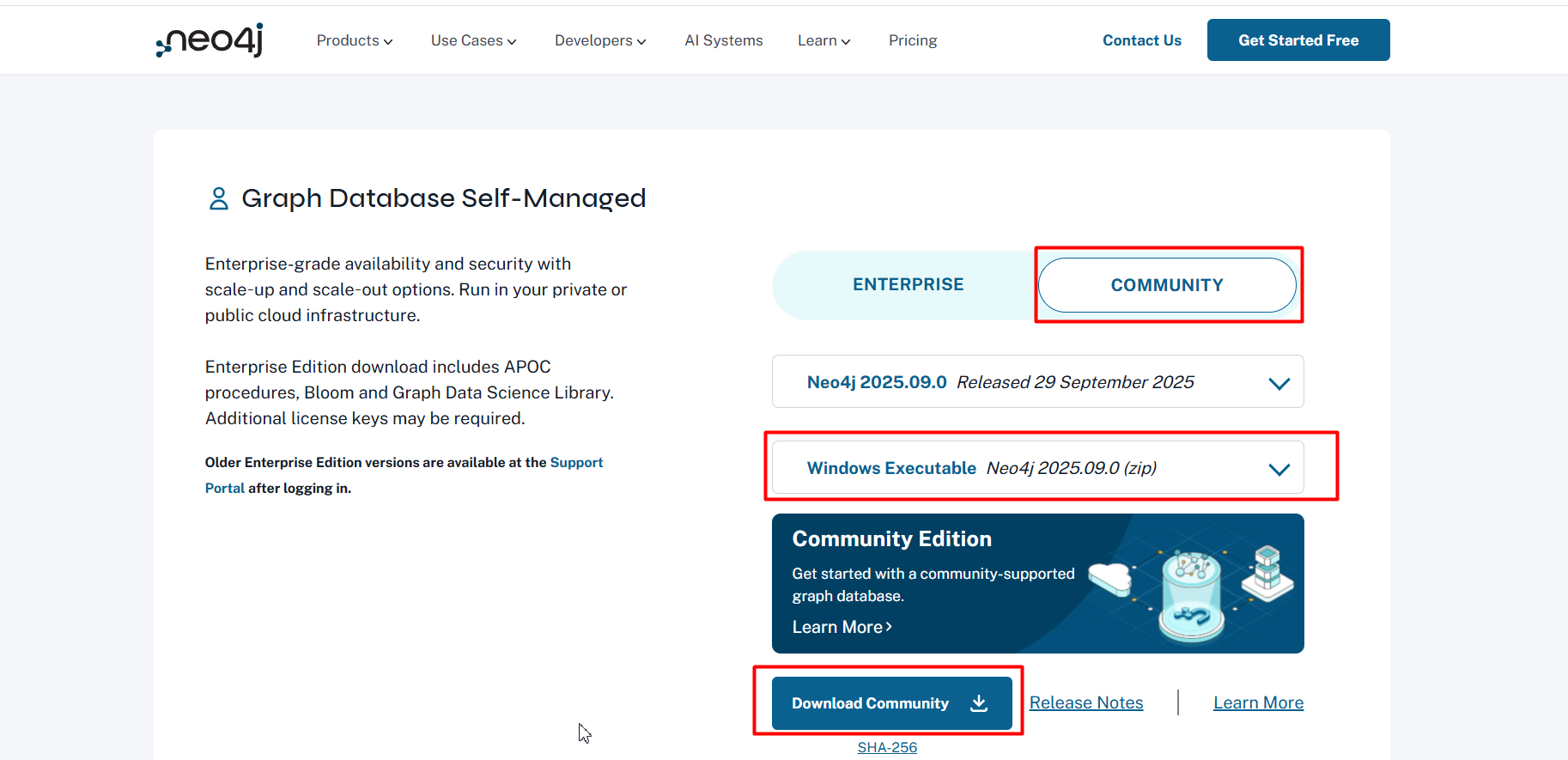The height and width of the screenshot is (760, 1568).
Task: Open the Release Notes link
Action: (1085, 702)
